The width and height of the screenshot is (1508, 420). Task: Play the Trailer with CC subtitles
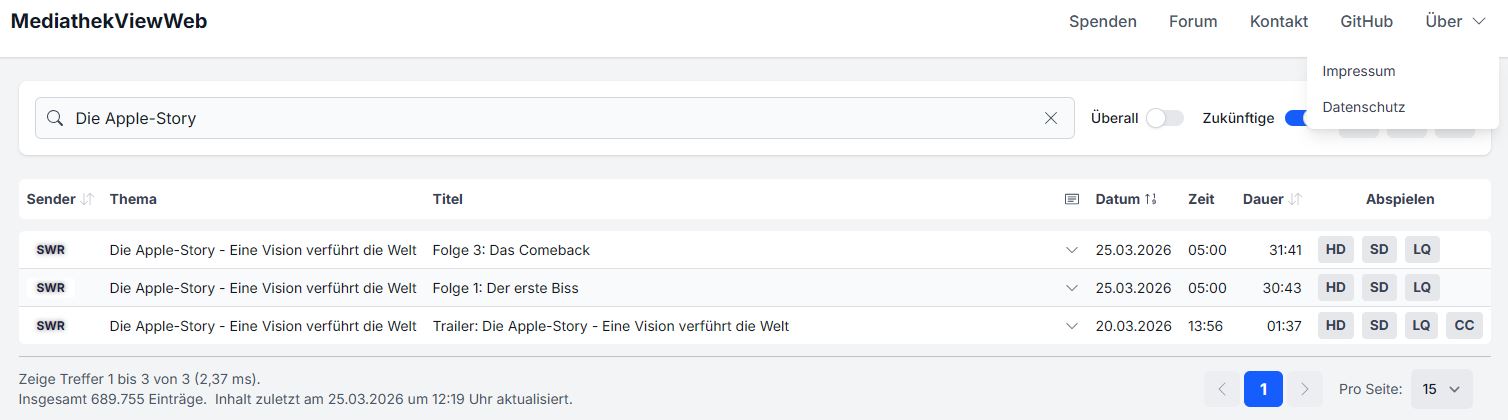[x=1464, y=326]
